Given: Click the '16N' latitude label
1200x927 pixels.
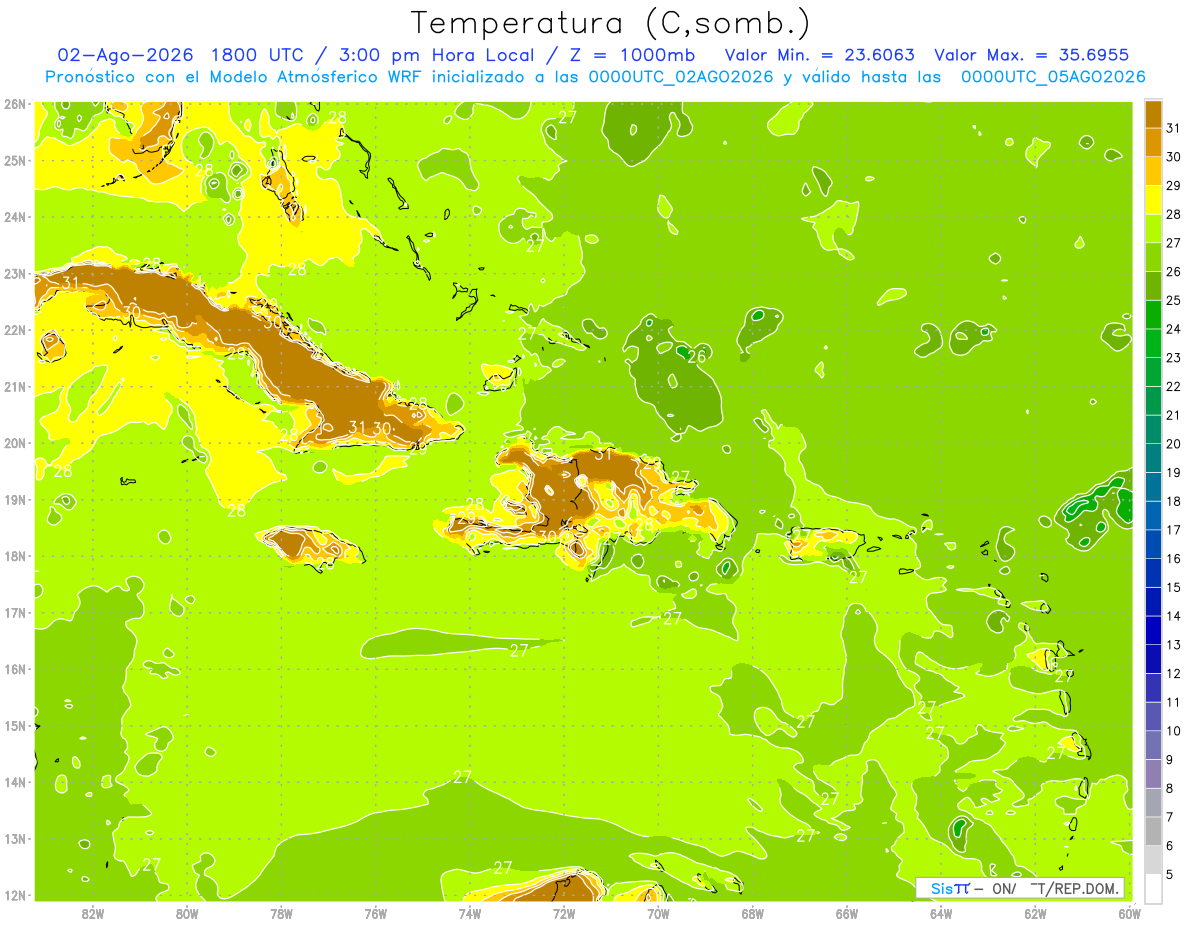Looking at the screenshot, I should click(x=15, y=669).
